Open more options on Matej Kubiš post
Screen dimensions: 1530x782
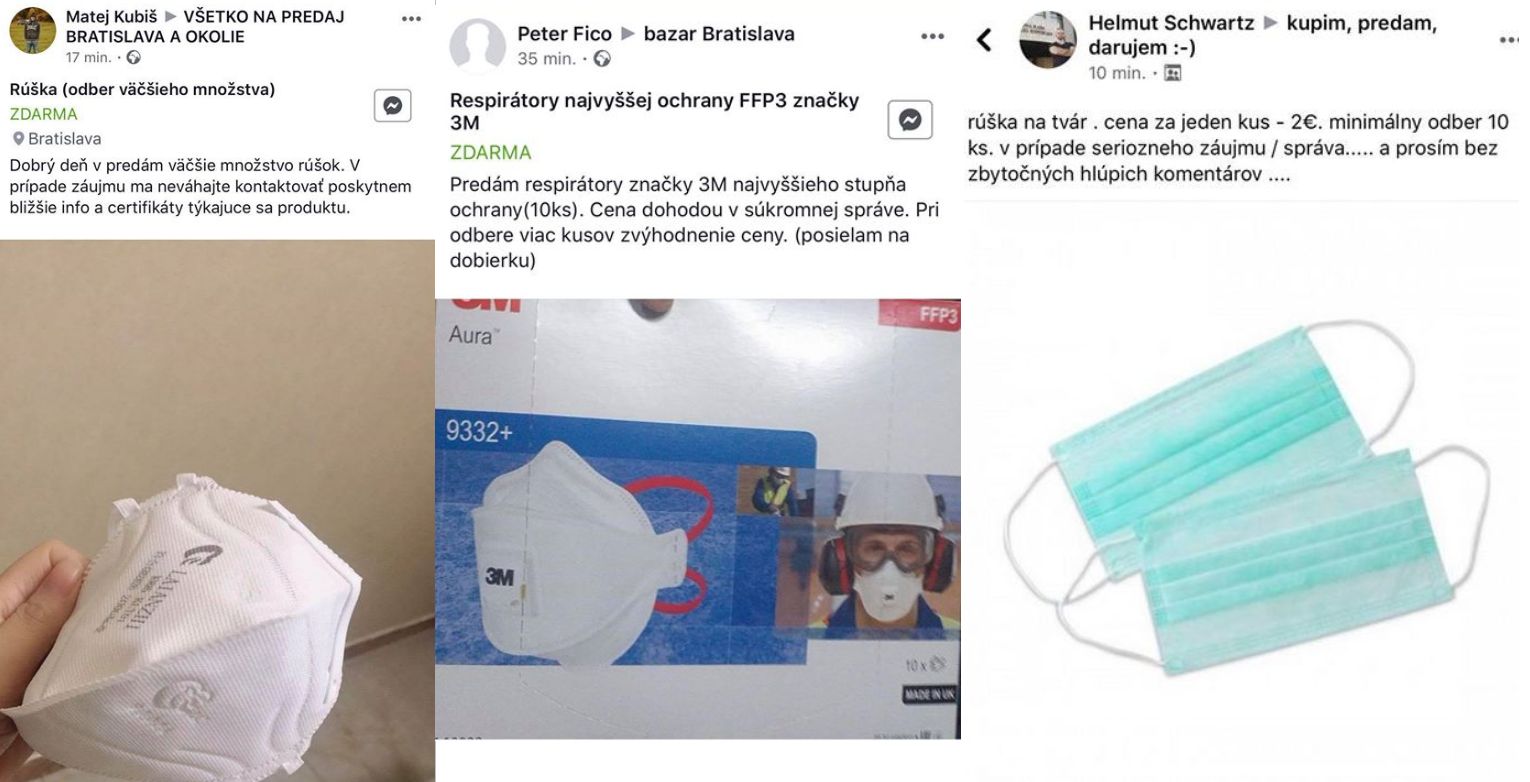[x=411, y=19]
